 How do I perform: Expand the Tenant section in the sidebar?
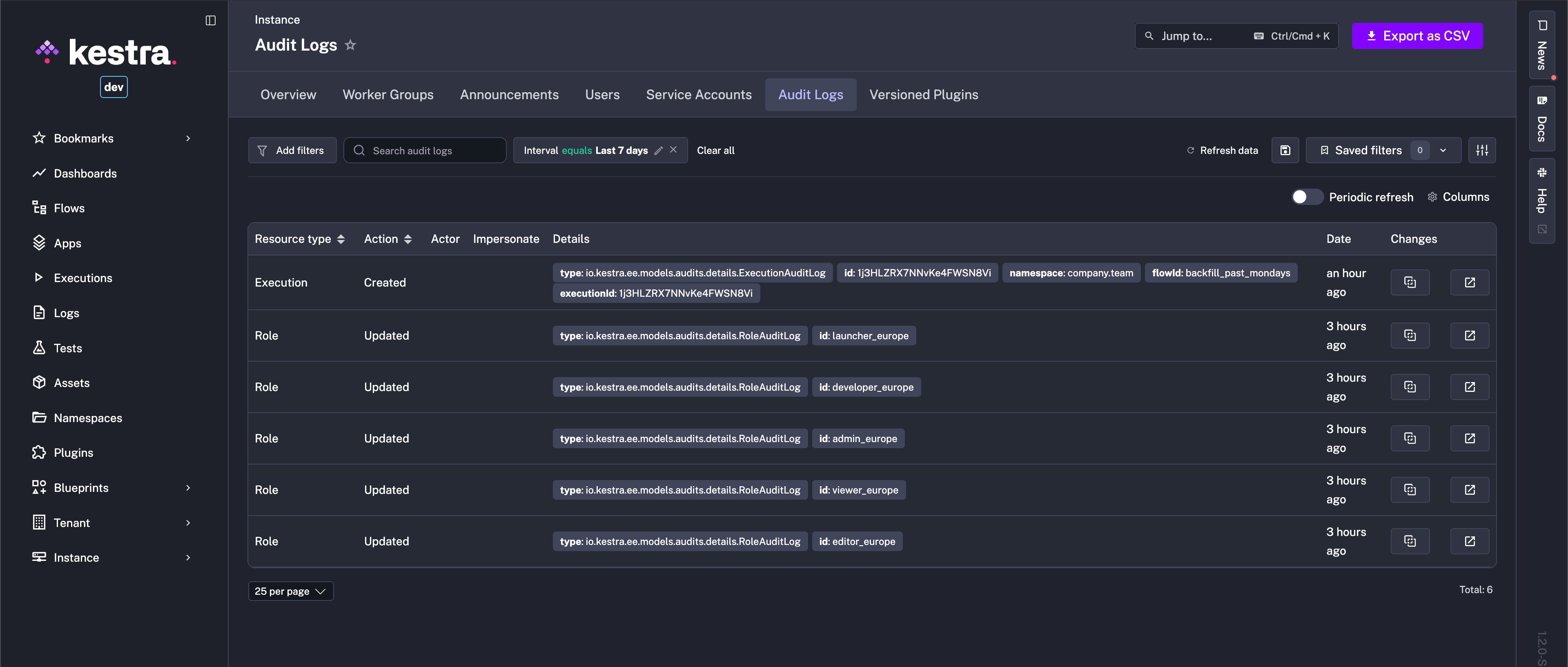point(187,522)
